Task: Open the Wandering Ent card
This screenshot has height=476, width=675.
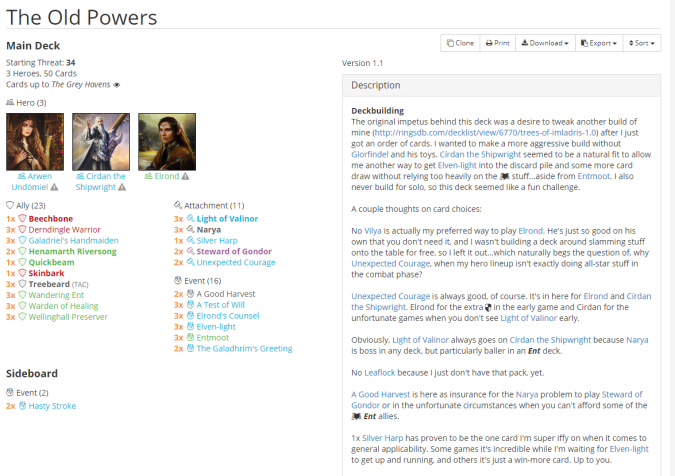Action: 56,295
